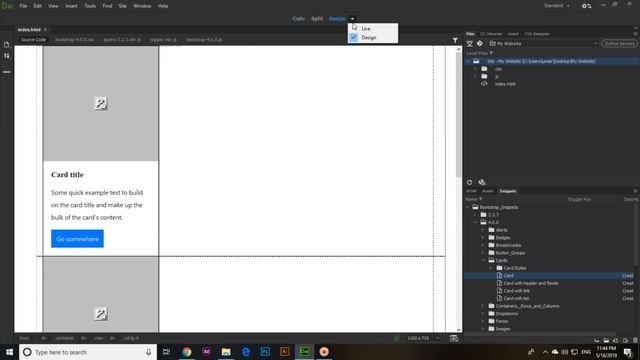Switch to the DOM panel tab
Viewport: 640px width, 360px height.
click(x=471, y=191)
